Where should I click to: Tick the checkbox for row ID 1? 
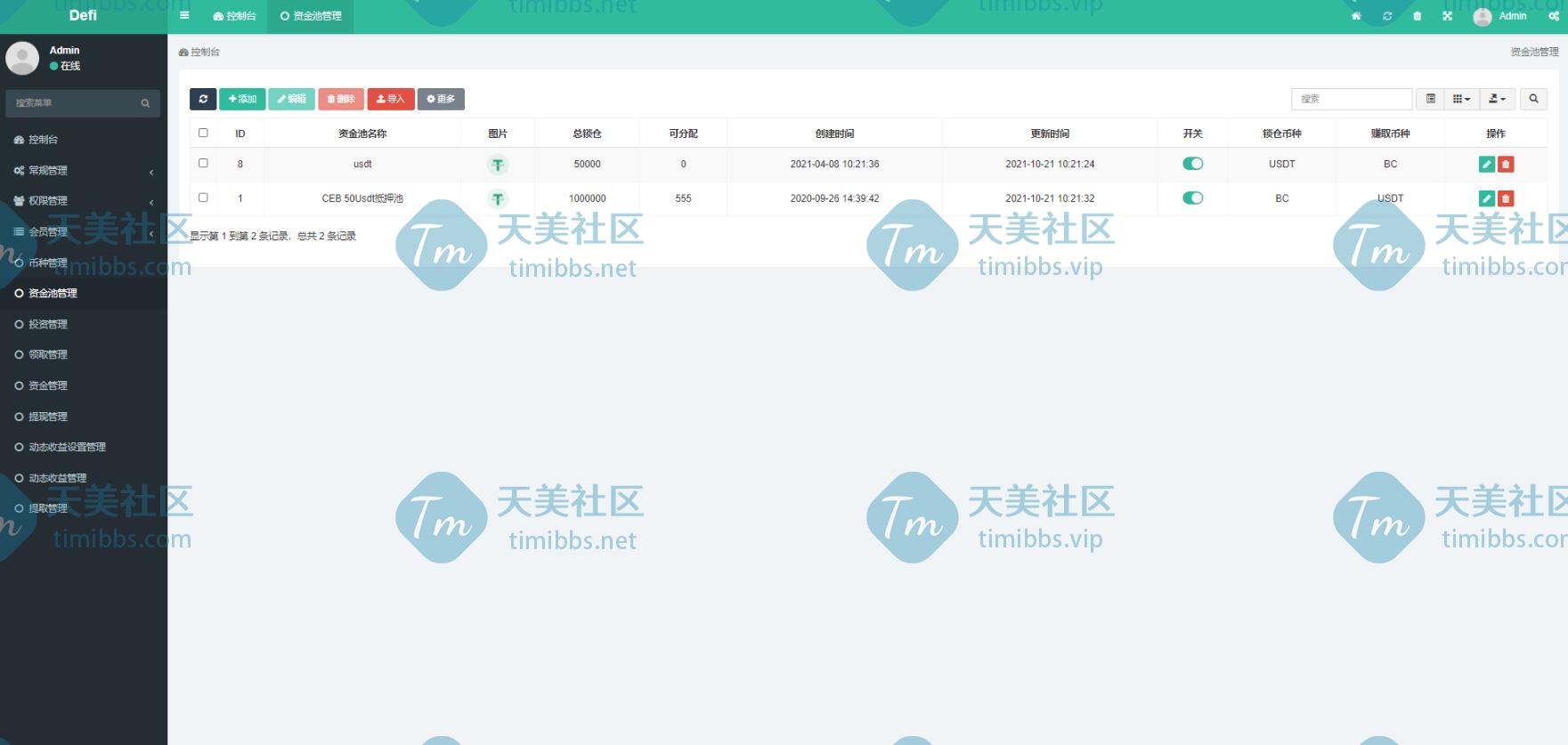coord(203,198)
